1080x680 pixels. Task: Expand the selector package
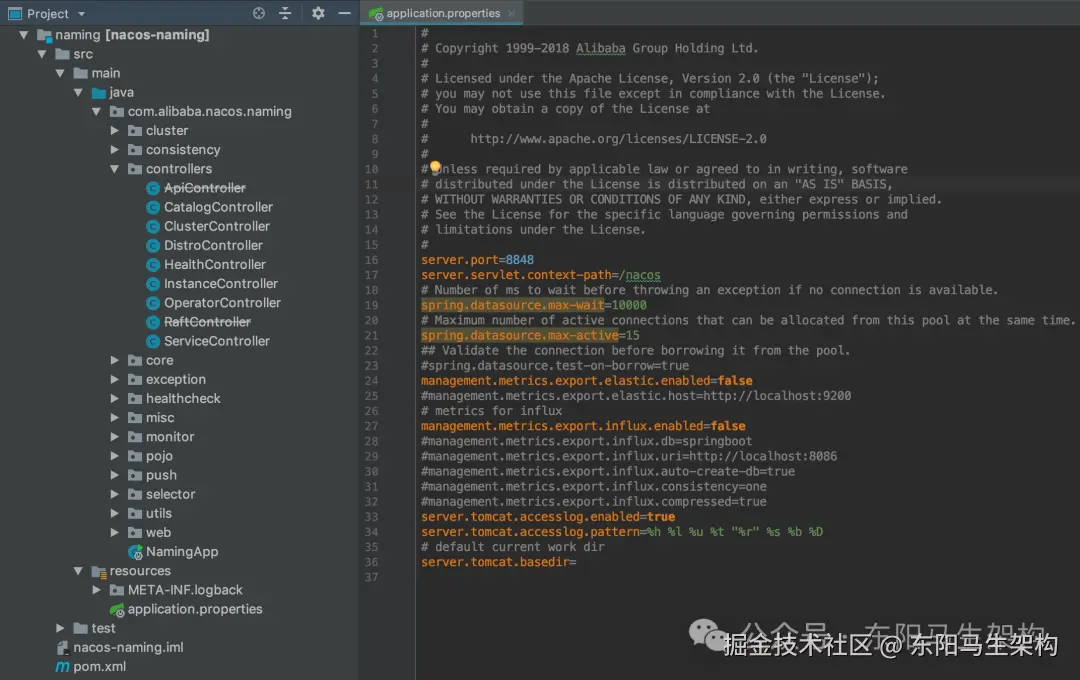tap(114, 494)
